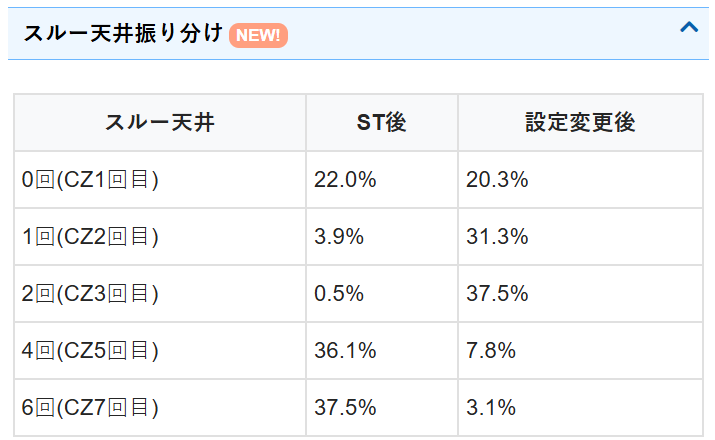Click the 36.1% cell
Image resolution: width=715 pixels, height=440 pixels.
(345, 350)
